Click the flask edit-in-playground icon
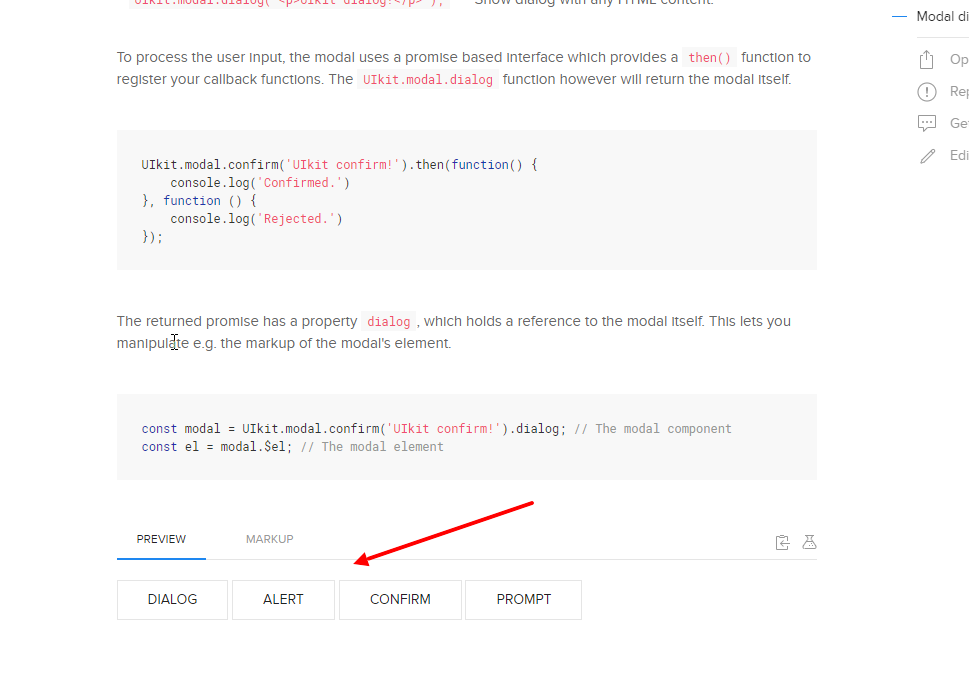The height and width of the screenshot is (682, 969). (x=809, y=542)
